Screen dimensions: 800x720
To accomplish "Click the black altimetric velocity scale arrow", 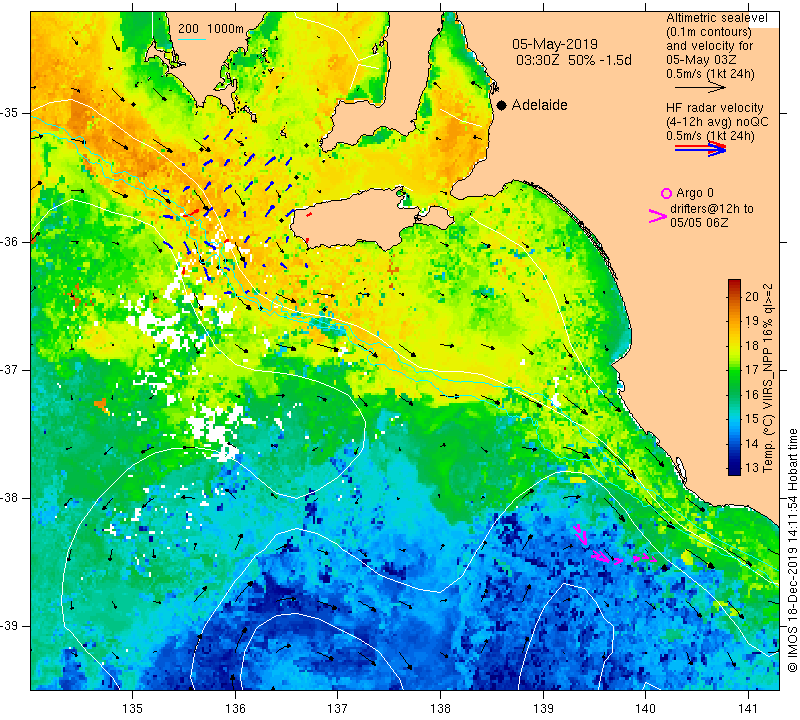I will [700, 88].
